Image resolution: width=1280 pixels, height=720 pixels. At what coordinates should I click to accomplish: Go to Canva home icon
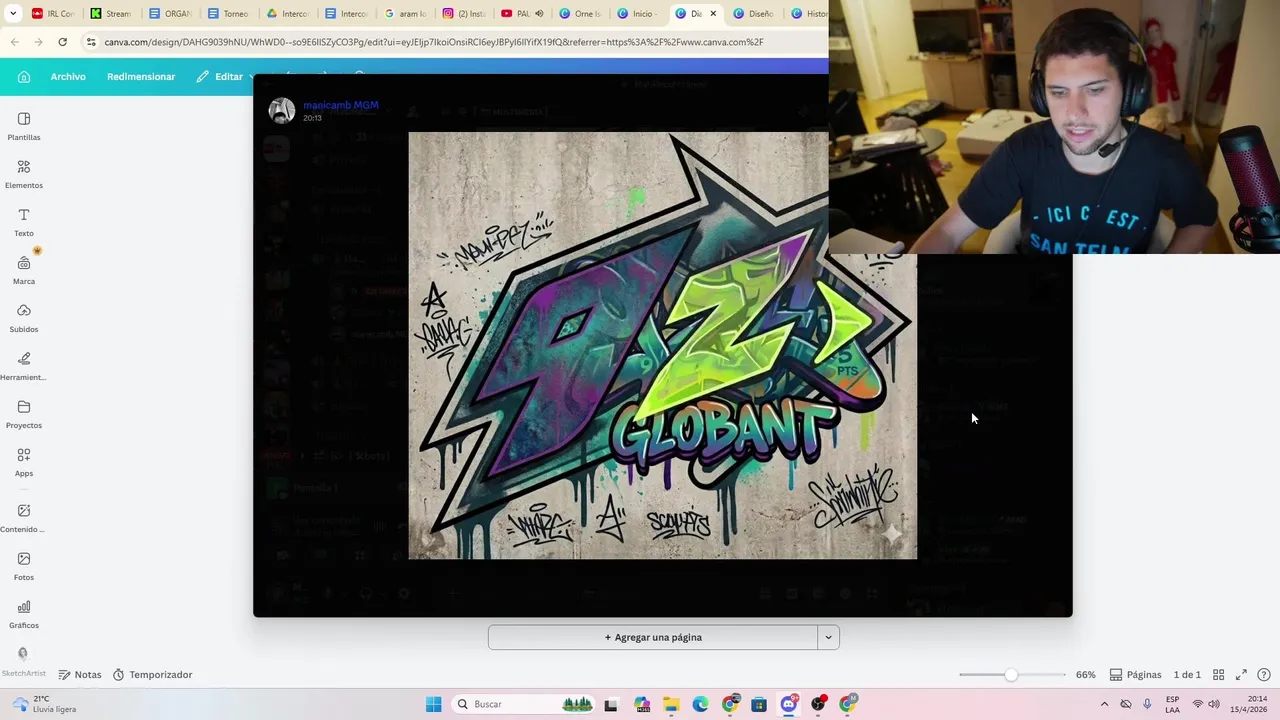pyautogui.click(x=24, y=77)
